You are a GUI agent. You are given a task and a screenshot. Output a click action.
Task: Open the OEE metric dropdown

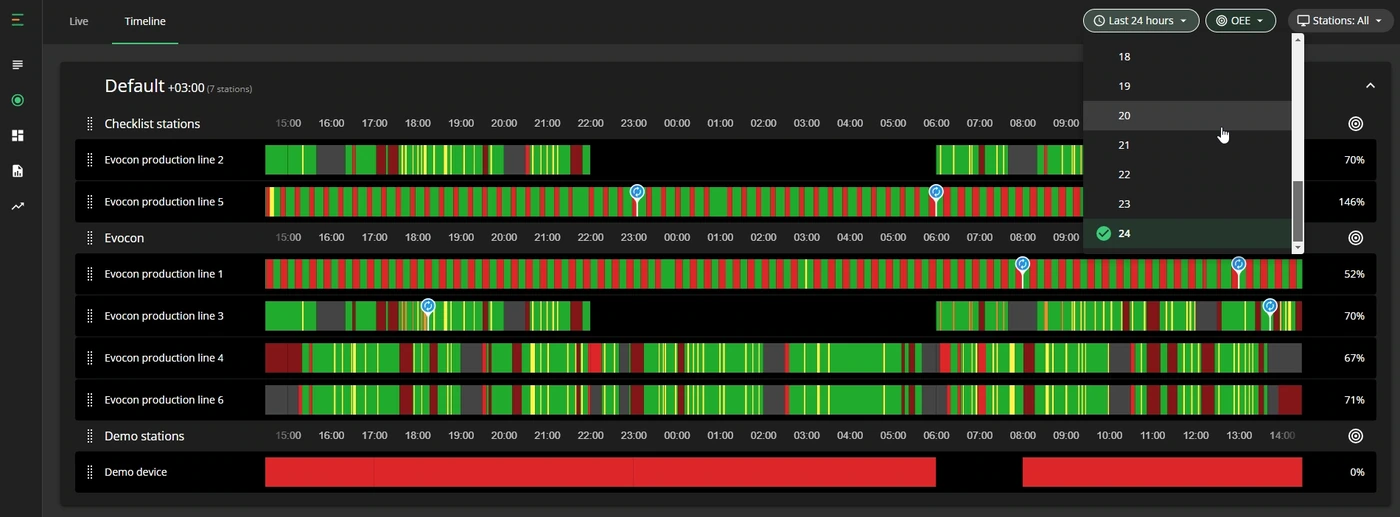click(1240, 20)
